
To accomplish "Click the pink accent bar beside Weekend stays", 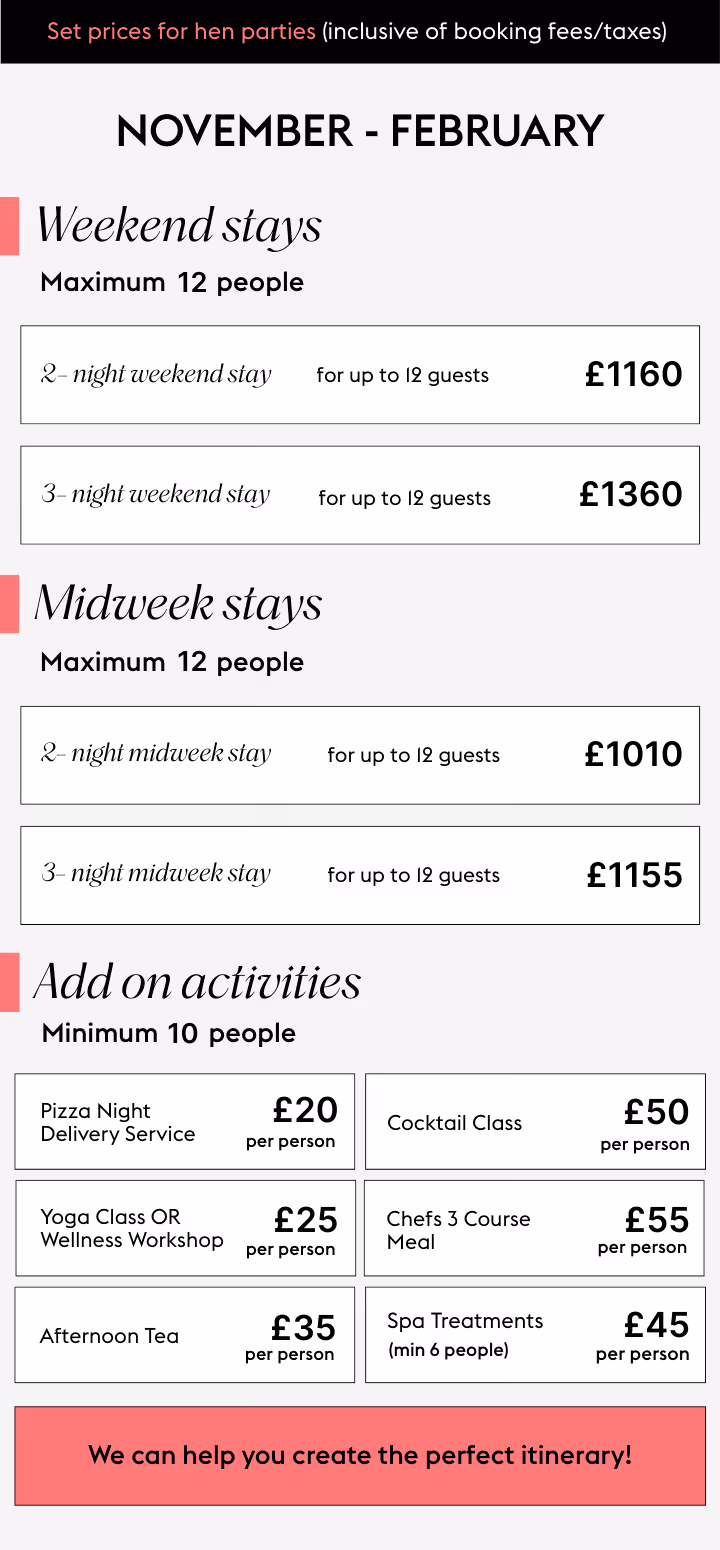I will [9, 226].
